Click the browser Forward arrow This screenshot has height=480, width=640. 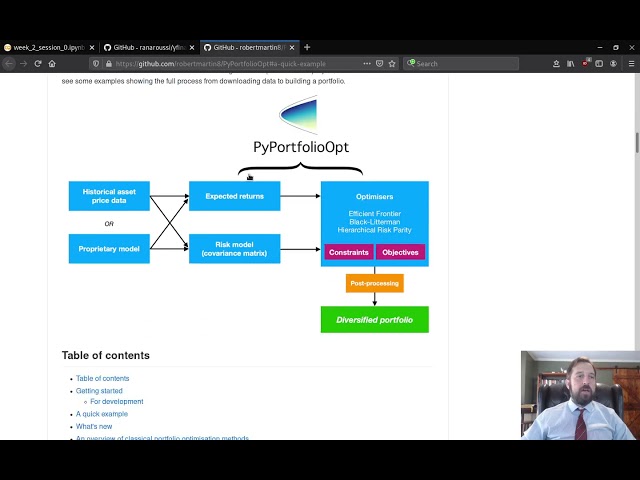pos(24,64)
